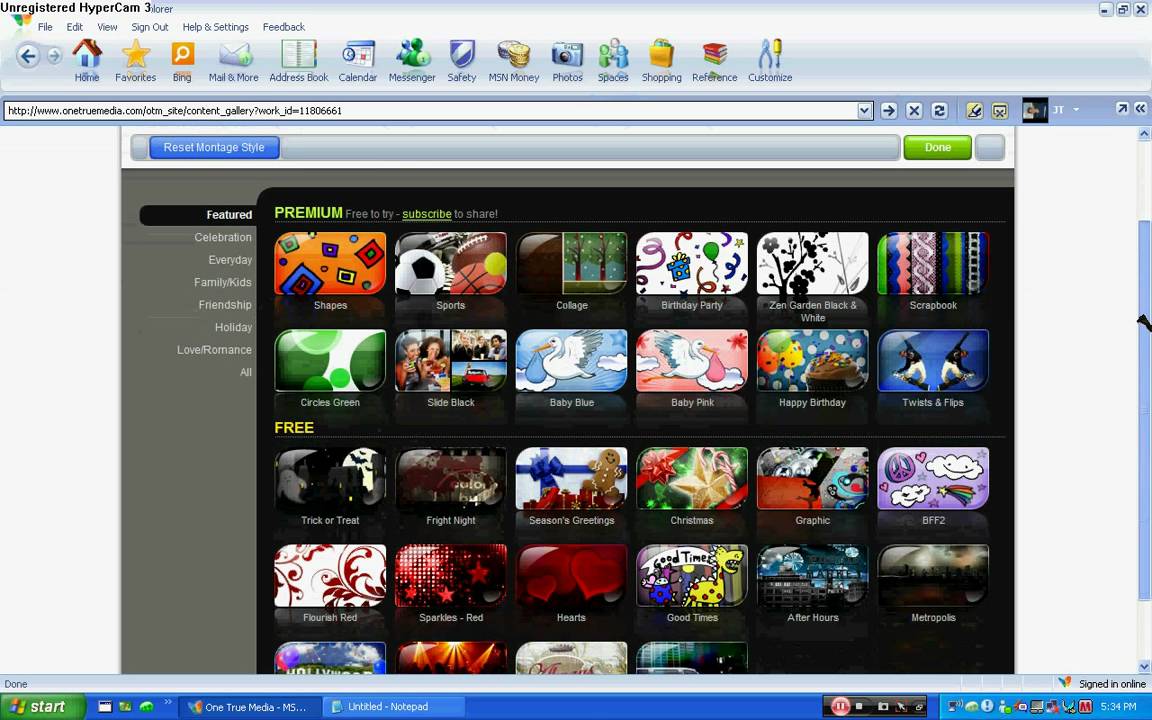Follow the subscribe link
Viewport: 1152px width, 720px height.
click(427, 214)
